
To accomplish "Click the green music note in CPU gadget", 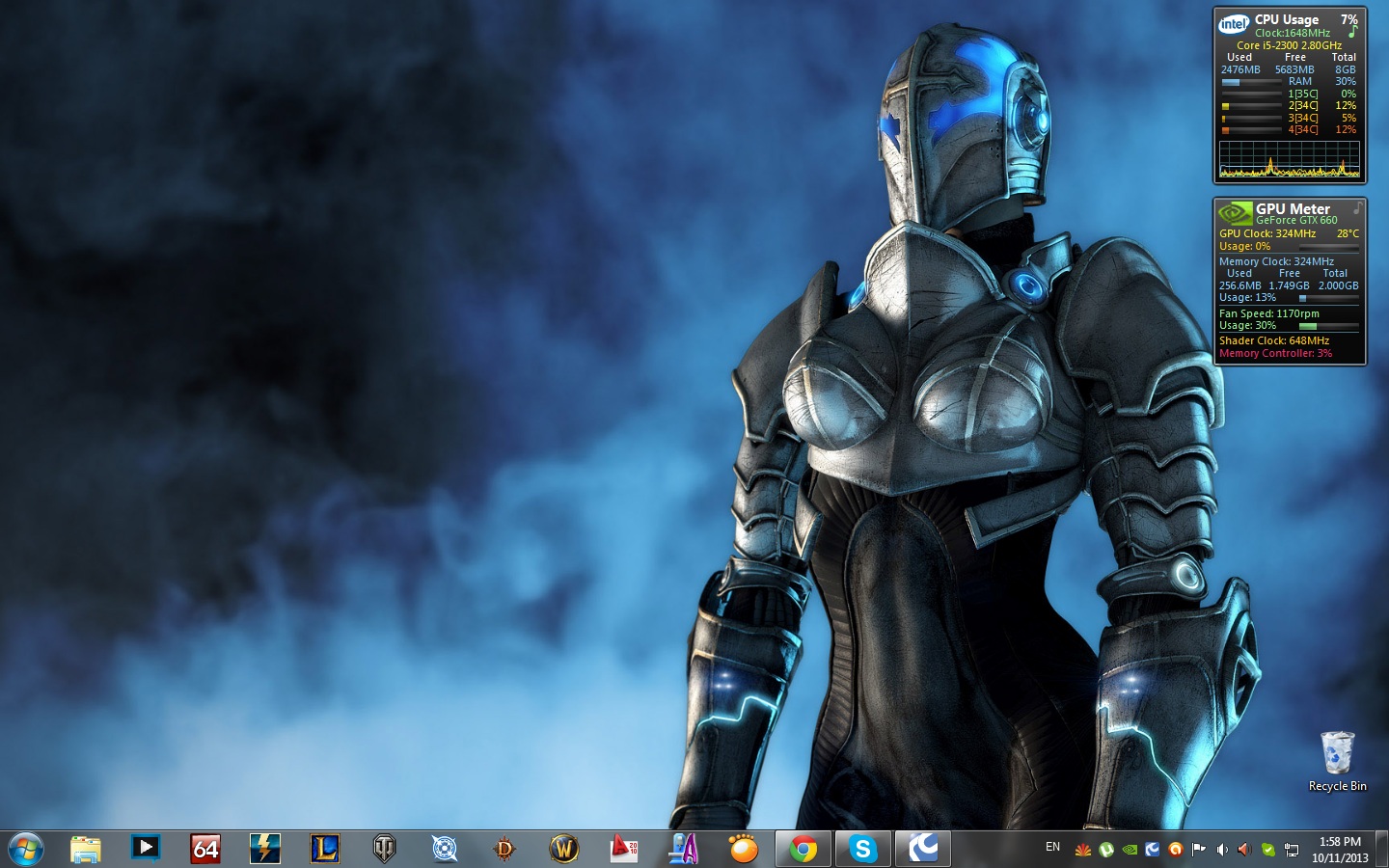I will [x=1352, y=32].
